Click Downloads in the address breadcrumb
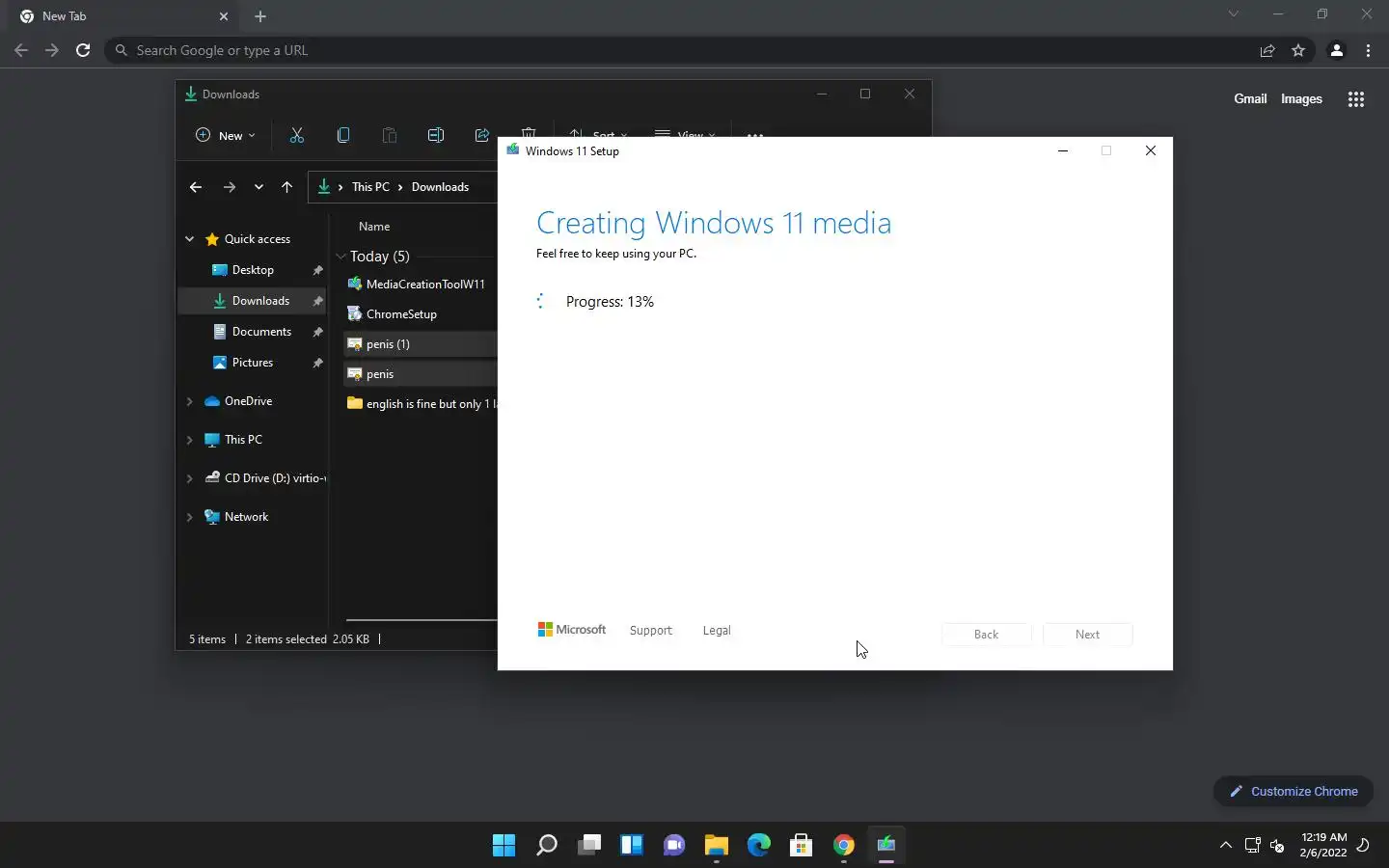 (440, 187)
